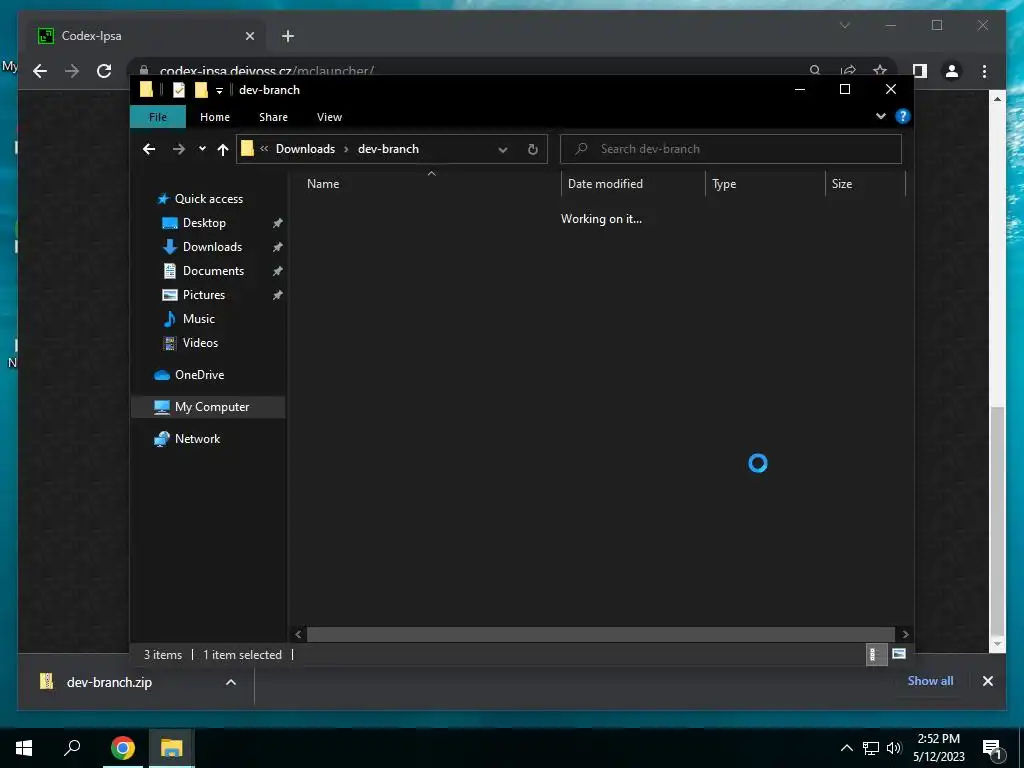The height and width of the screenshot is (768, 1024).
Task: Click Properties quick access toolbar icon
Action: click(178, 90)
